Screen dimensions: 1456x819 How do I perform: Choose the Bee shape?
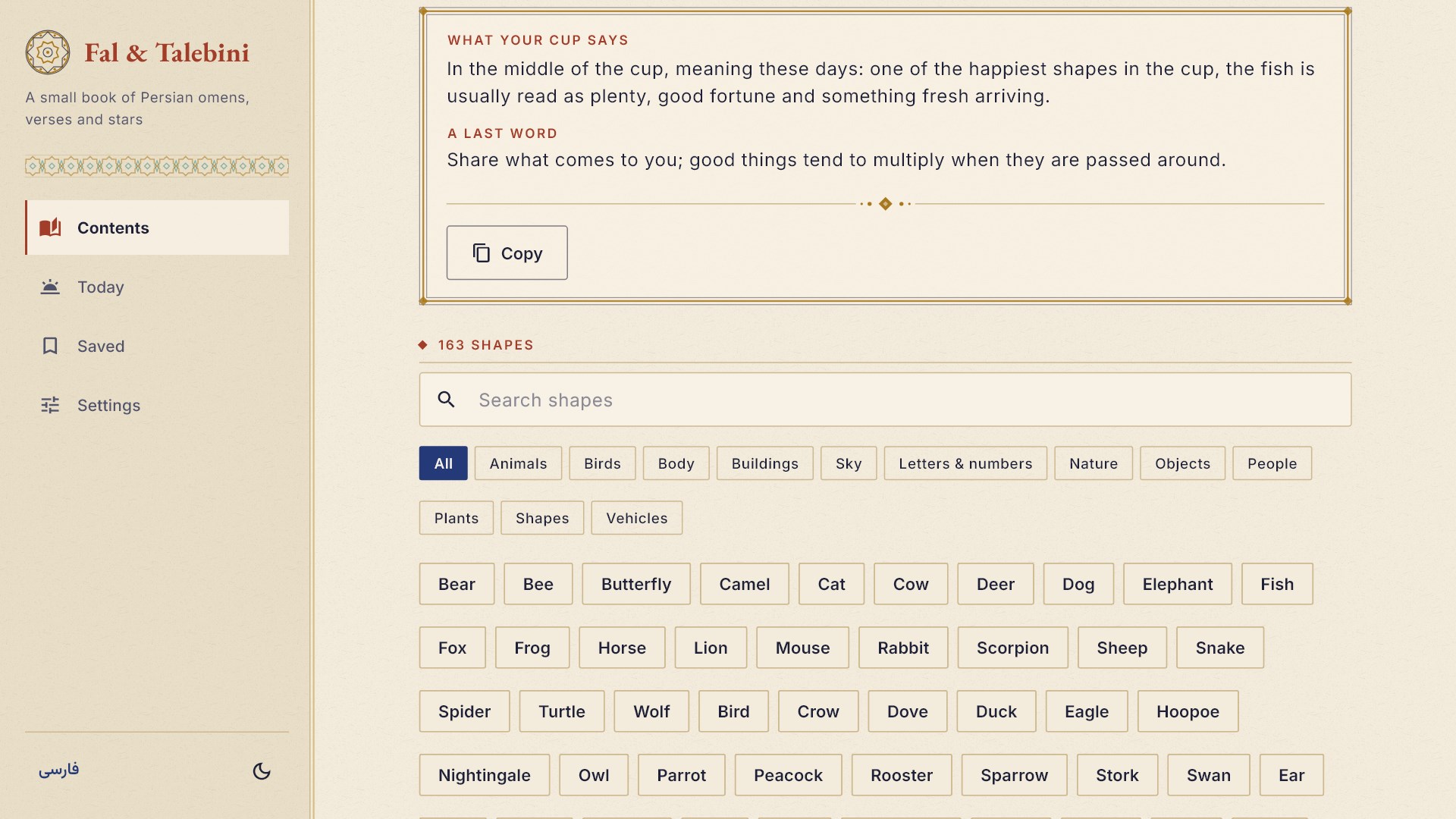tap(538, 584)
